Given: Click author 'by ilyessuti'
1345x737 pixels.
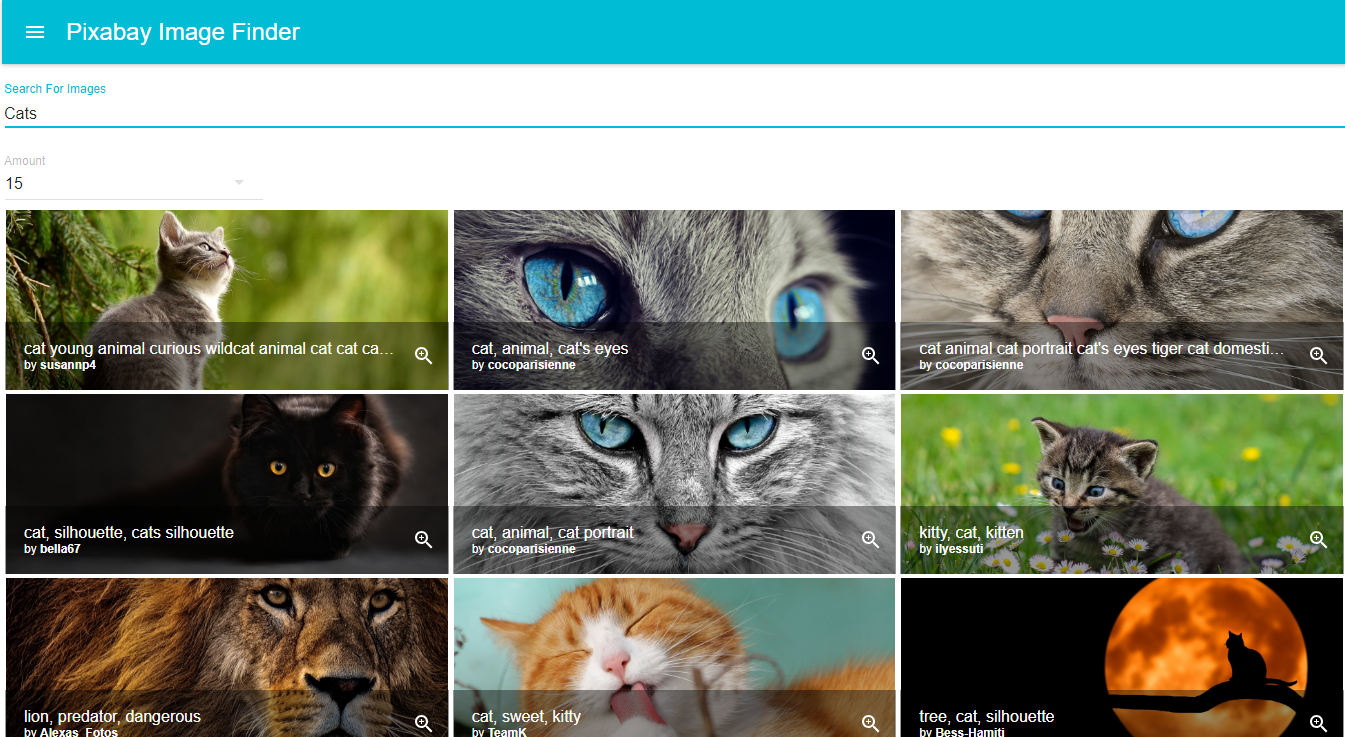Looking at the screenshot, I should [x=951, y=549].
